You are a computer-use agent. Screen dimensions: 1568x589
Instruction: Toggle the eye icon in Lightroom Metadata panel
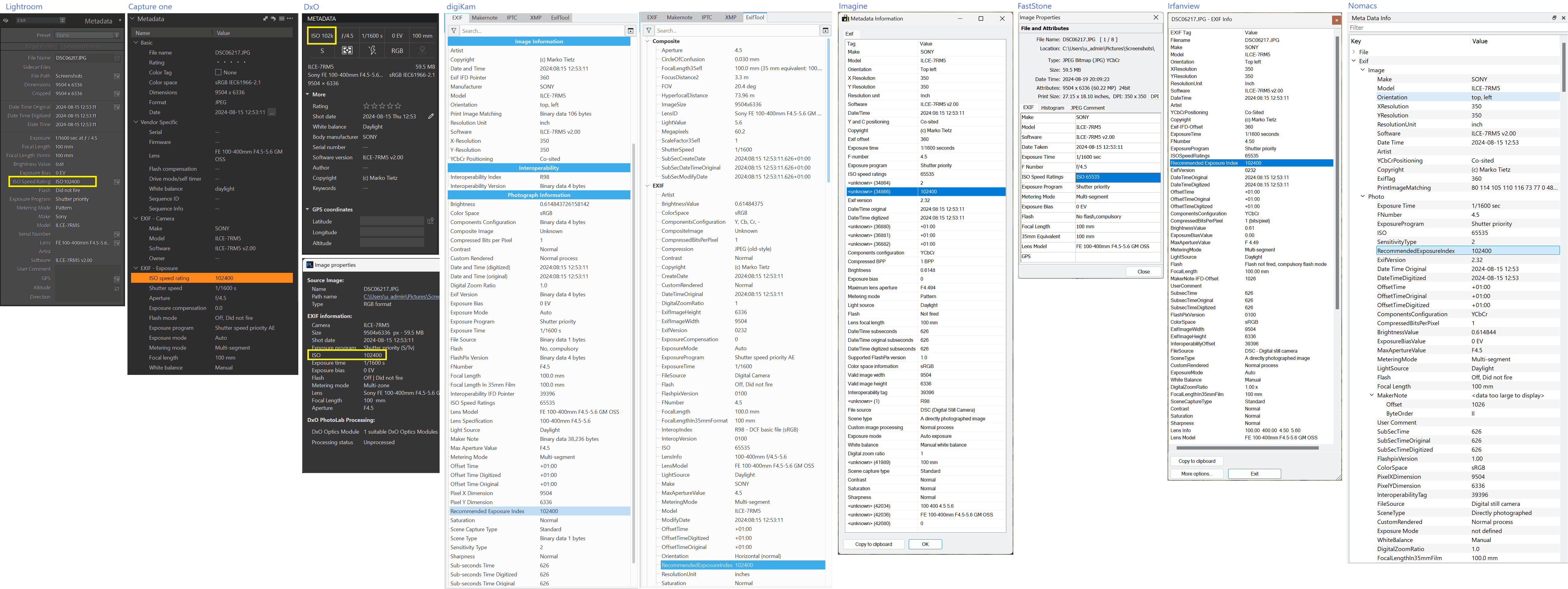5,20
